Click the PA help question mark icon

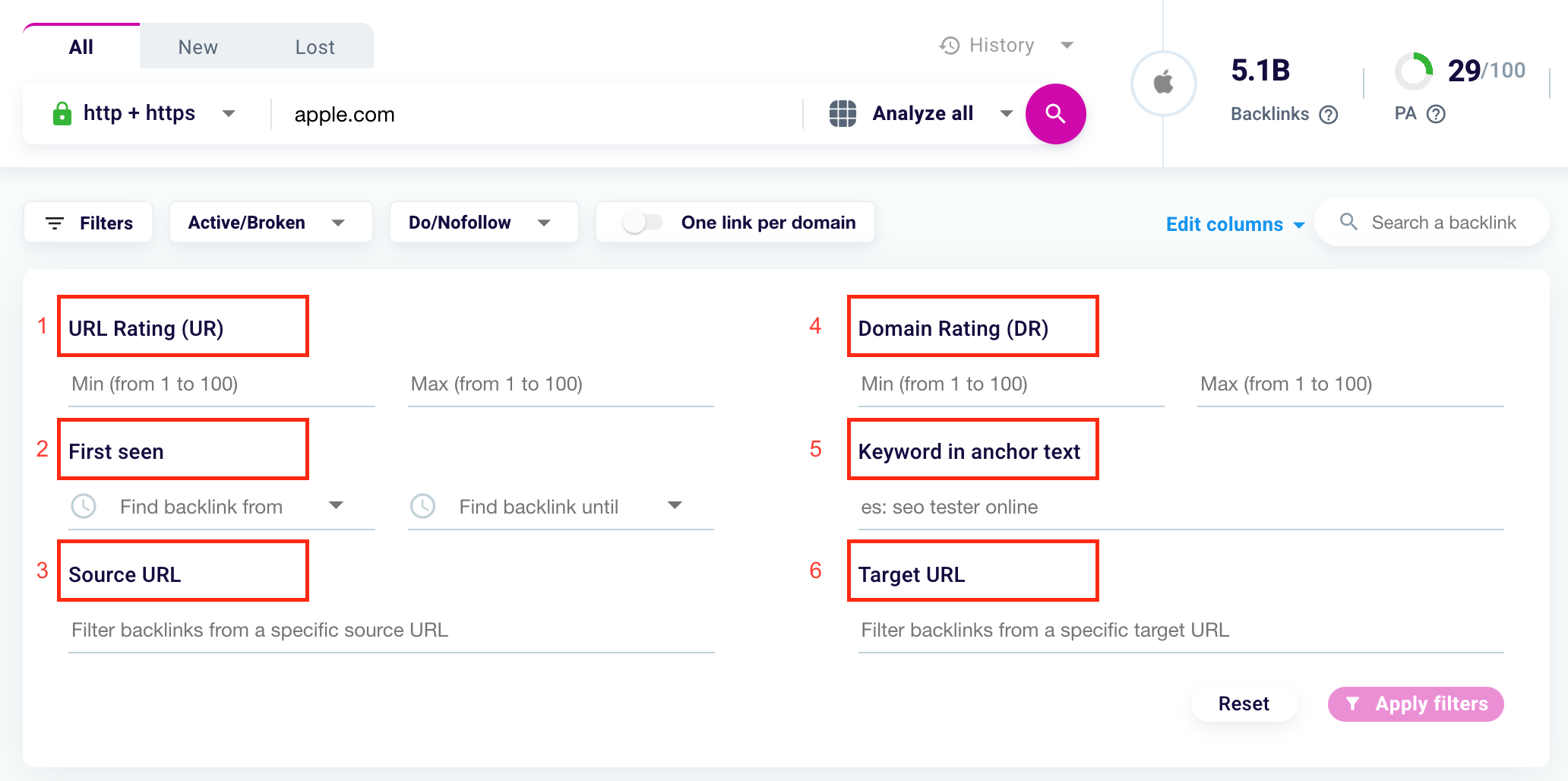point(1436,114)
